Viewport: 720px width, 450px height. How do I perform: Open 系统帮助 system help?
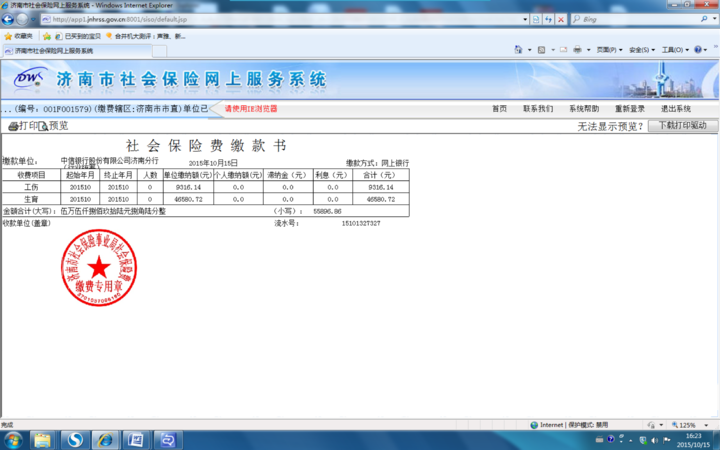click(x=584, y=109)
